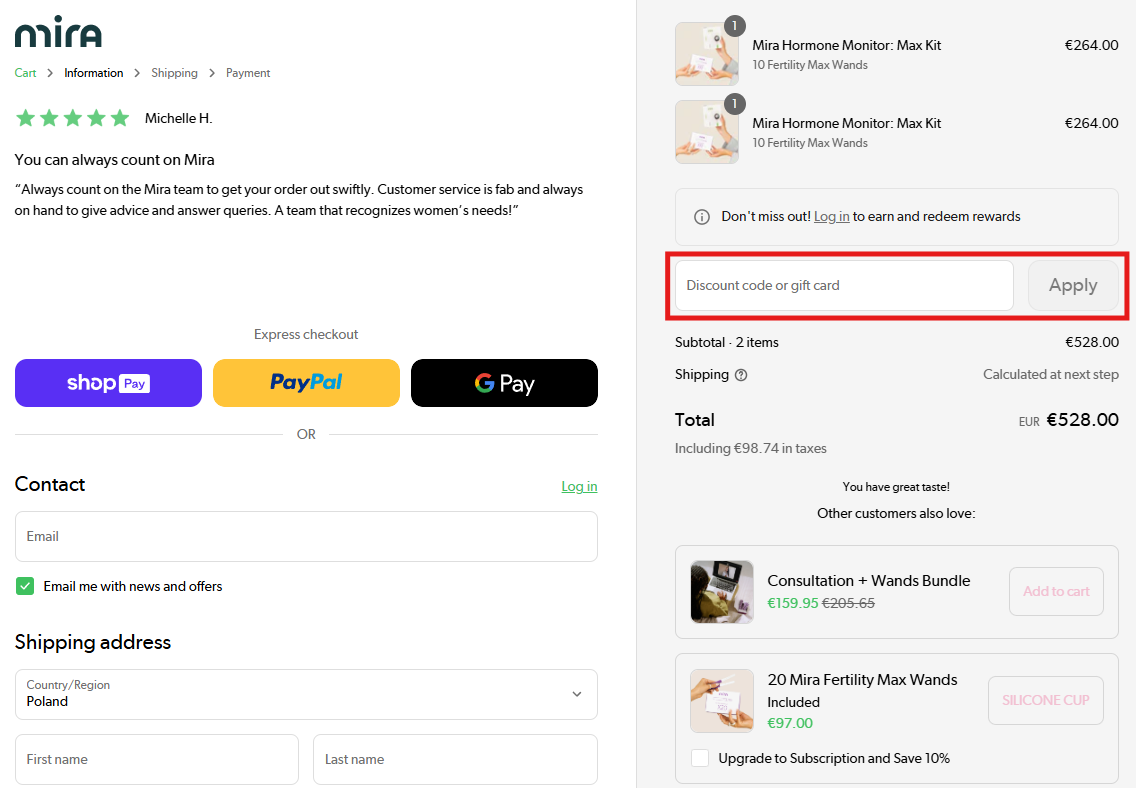Go back to Cart breadcrumb
Viewport: 1136px width, 788px height.
(26, 73)
